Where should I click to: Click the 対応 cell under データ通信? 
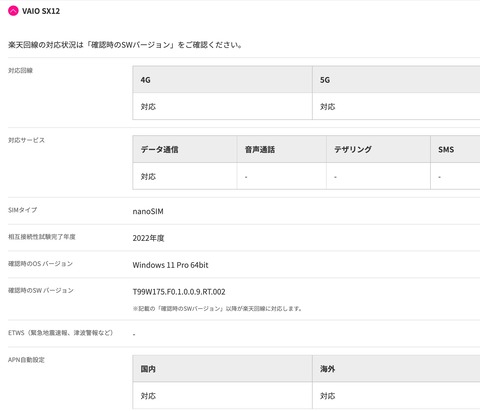pos(185,176)
